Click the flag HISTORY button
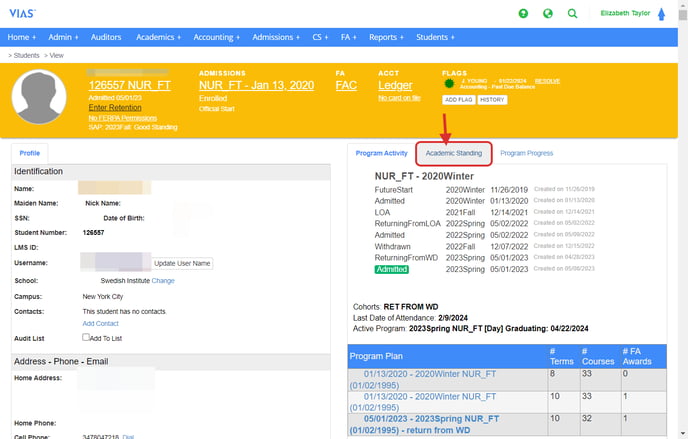Image resolution: width=688 pixels, height=439 pixels. pos(492,100)
